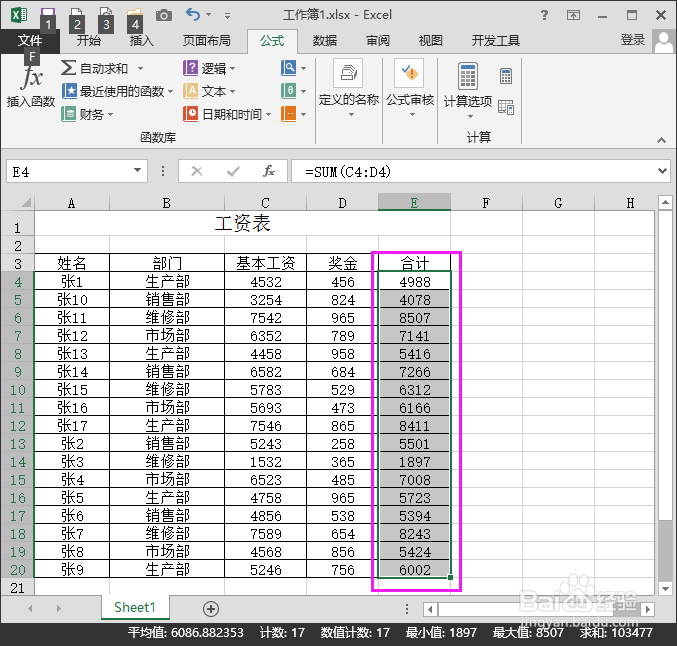
Task: Switch to the 视图 View tab
Action: click(x=430, y=41)
